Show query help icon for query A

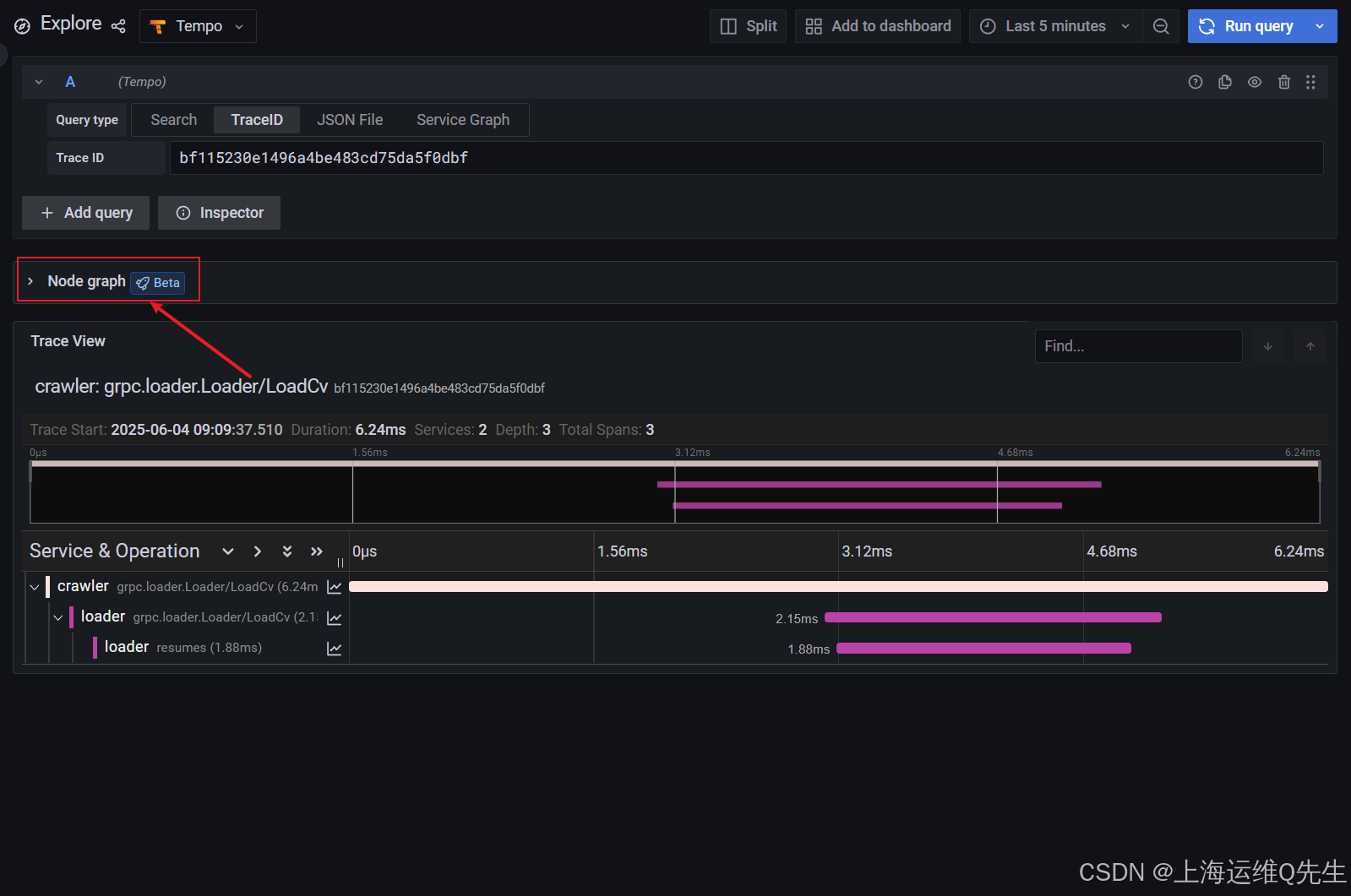(x=1196, y=82)
